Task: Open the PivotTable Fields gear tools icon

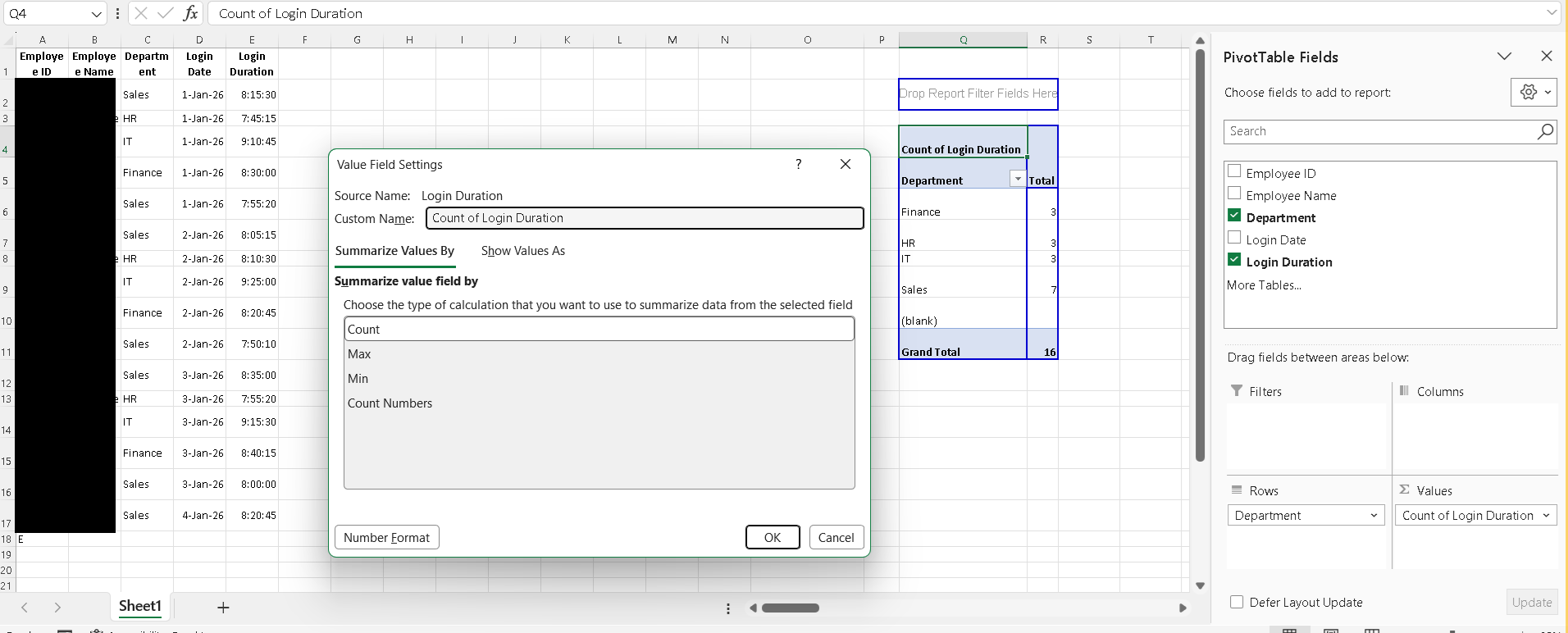Action: (1534, 93)
